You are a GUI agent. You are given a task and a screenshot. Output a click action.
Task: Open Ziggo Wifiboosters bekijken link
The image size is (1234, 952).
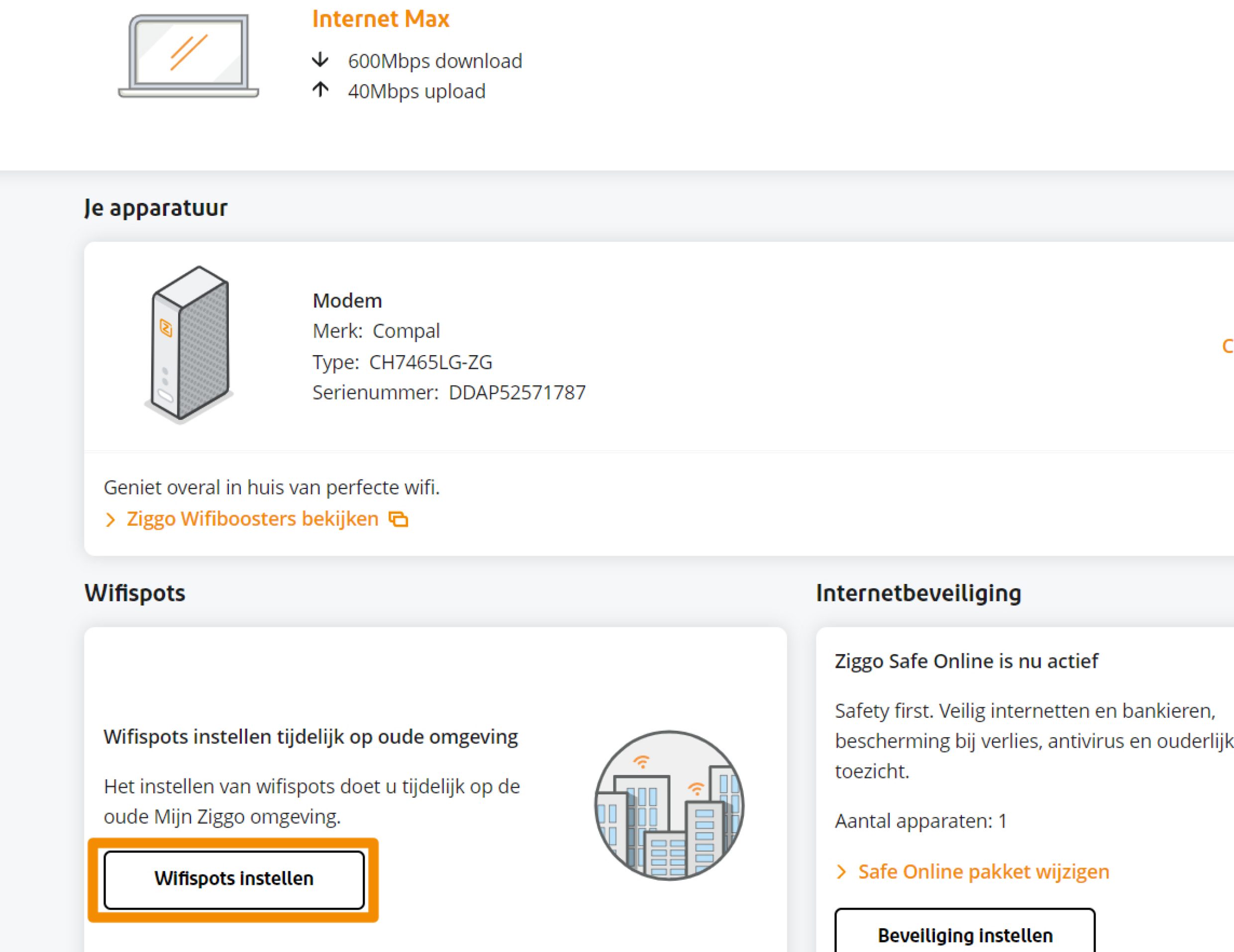pos(252,519)
